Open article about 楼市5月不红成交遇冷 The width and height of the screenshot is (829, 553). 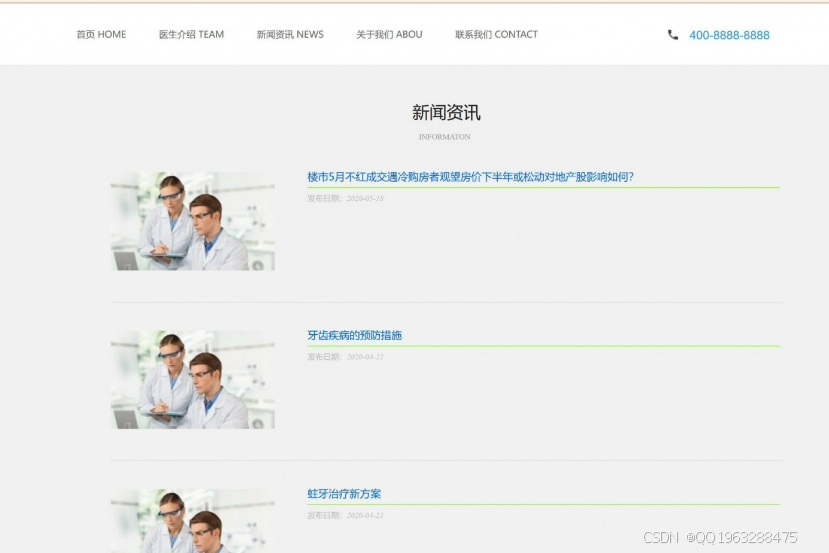coord(470,177)
